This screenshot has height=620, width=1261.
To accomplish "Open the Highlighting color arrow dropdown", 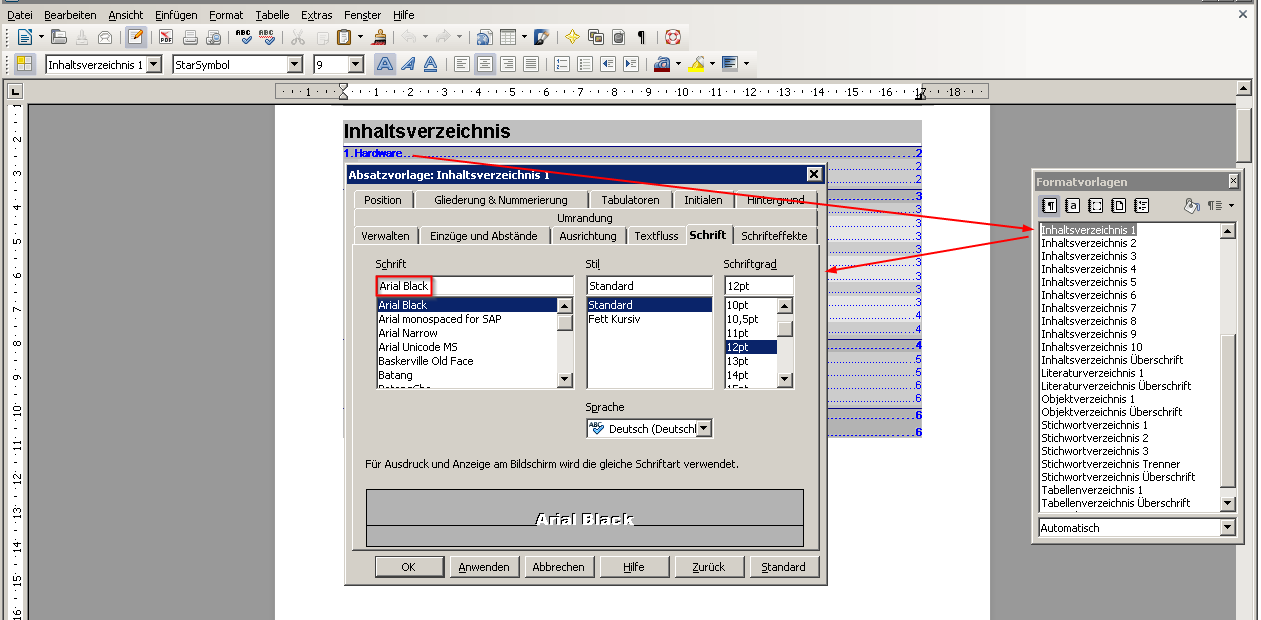I will 712,64.
